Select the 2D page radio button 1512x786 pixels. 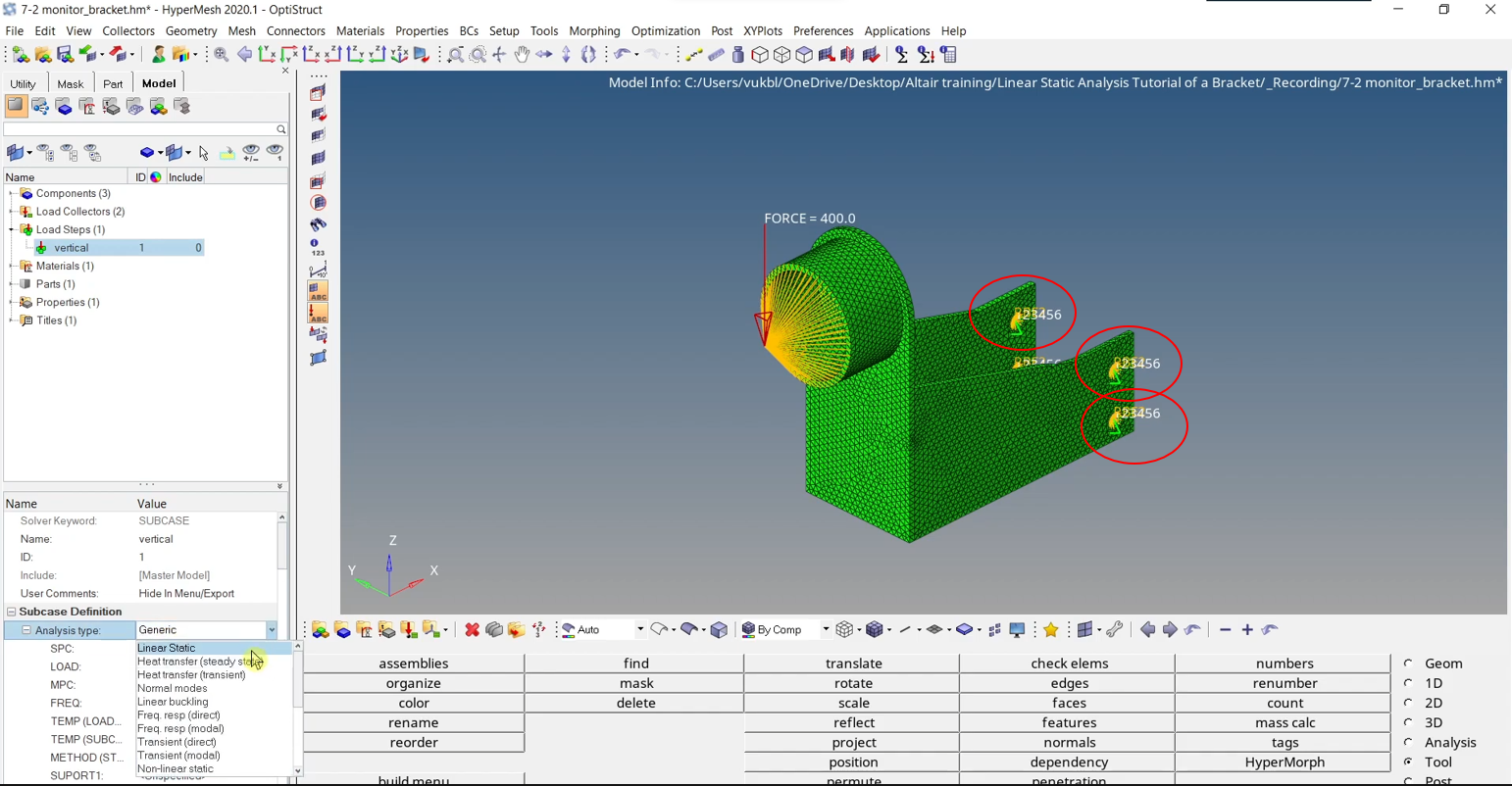pyautogui.click(x=1409, y=703)
